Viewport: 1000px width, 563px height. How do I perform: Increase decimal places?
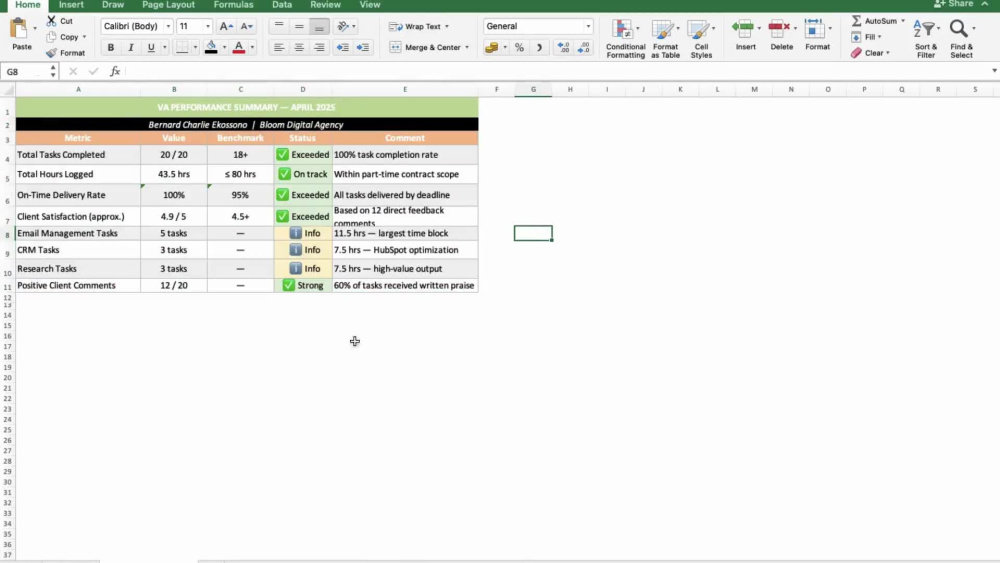pos(563,47)
